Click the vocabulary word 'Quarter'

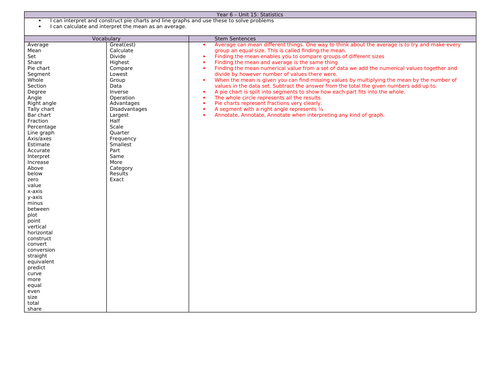119,133
